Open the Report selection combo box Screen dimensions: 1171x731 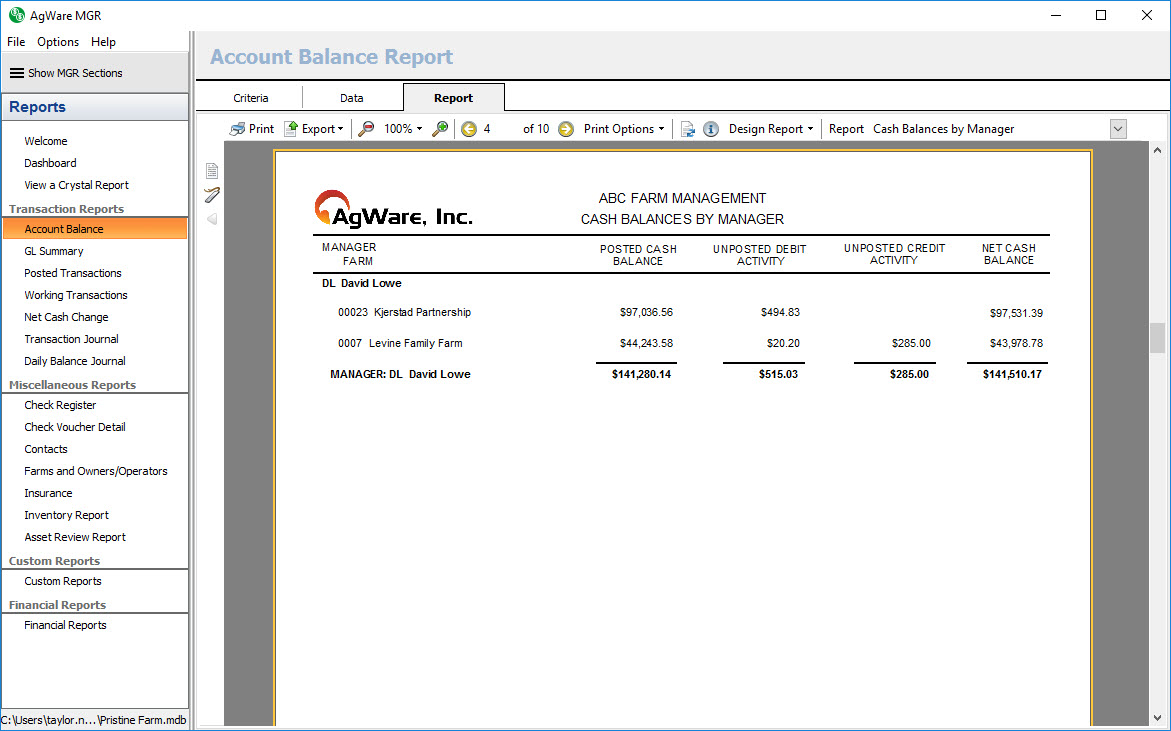(1118, 129)
